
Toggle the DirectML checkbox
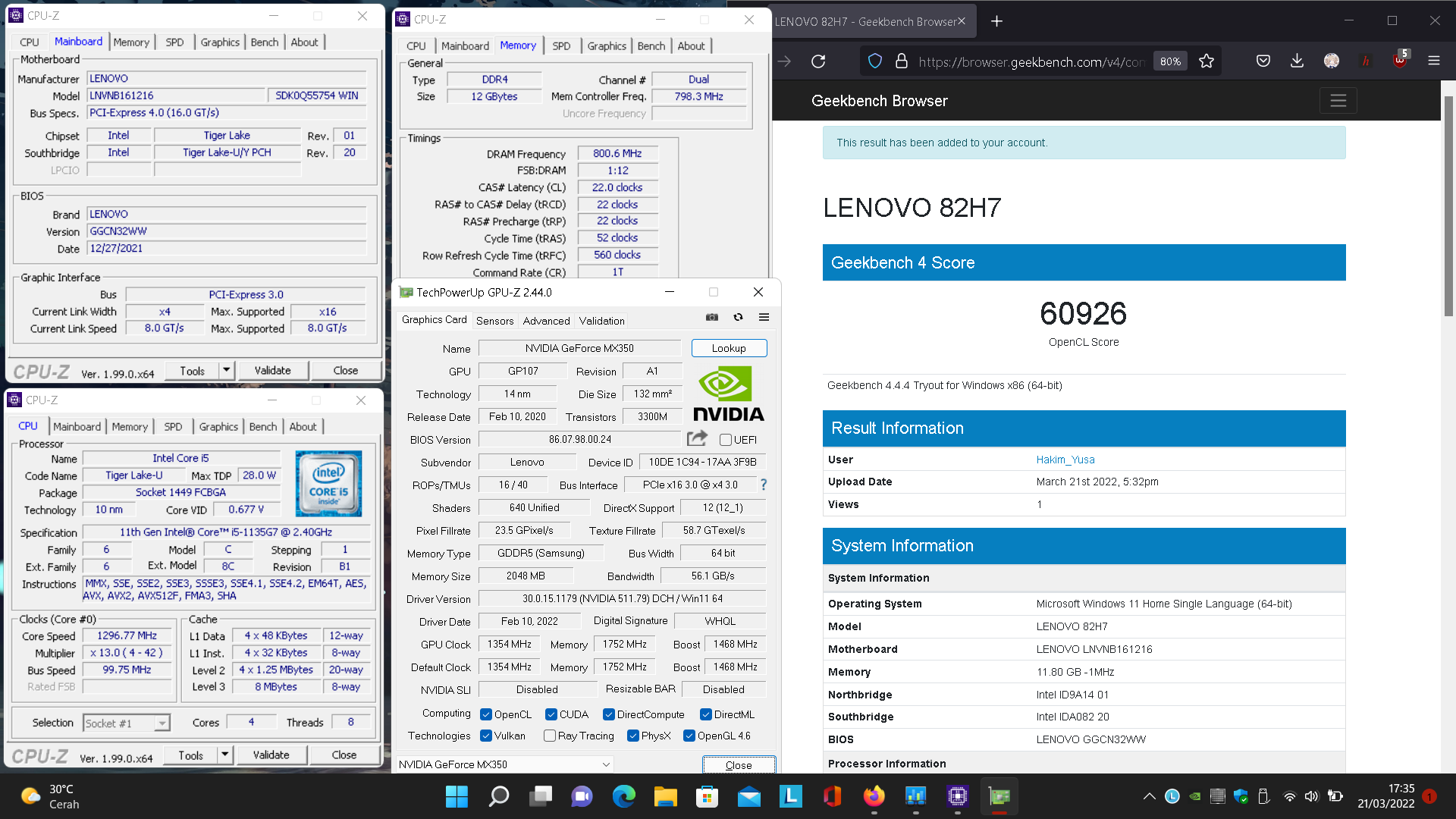705,714
